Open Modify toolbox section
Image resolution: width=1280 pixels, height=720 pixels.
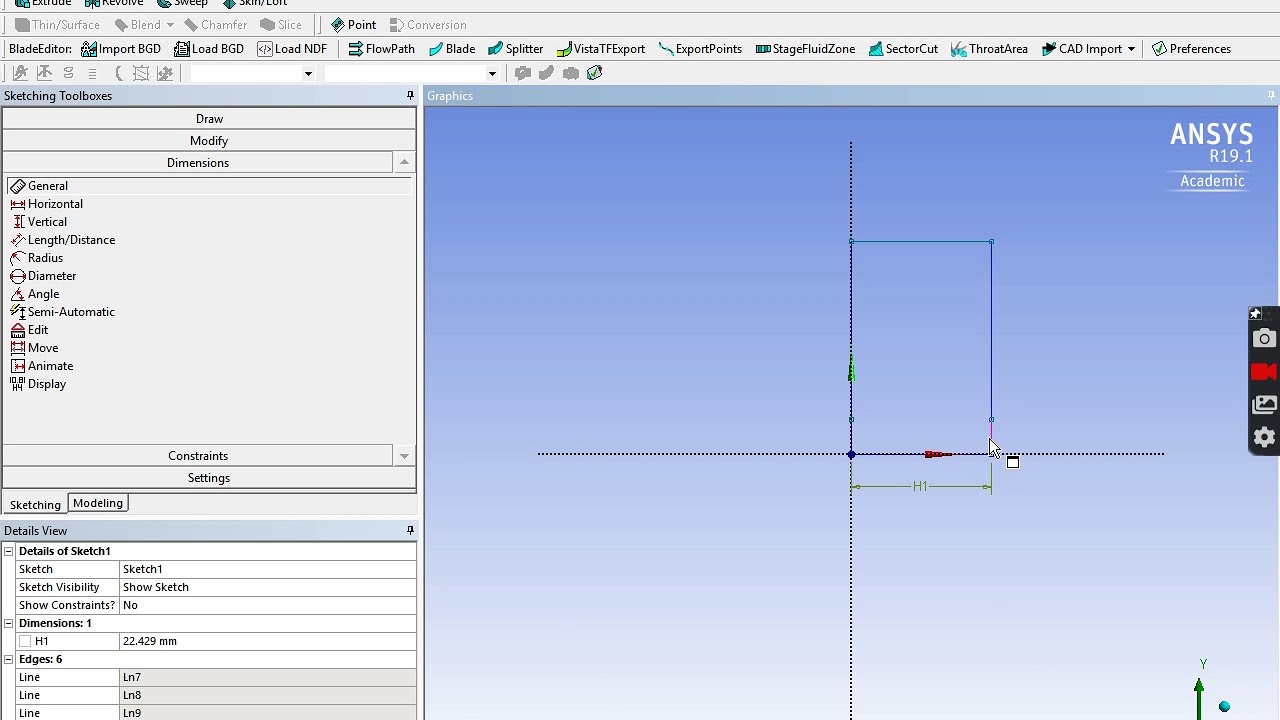coord(209,141)
